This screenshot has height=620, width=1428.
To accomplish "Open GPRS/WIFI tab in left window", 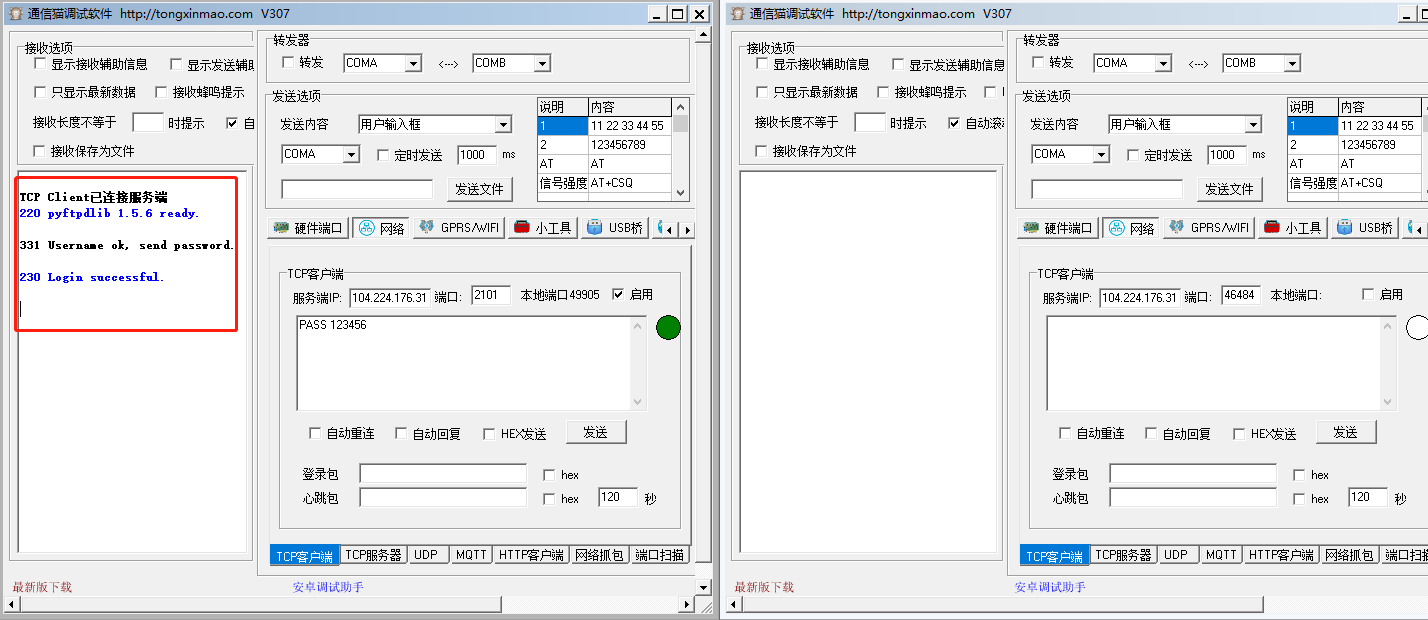I will pos(458,228).
